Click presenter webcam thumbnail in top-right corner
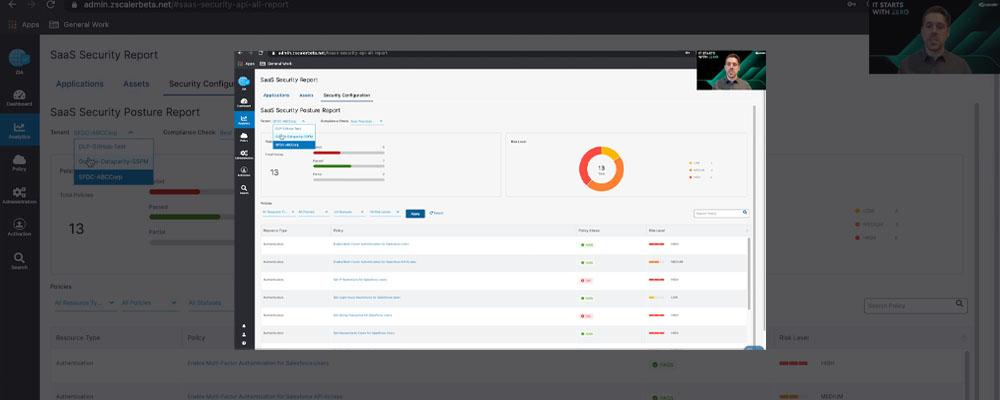 [934, 37]
